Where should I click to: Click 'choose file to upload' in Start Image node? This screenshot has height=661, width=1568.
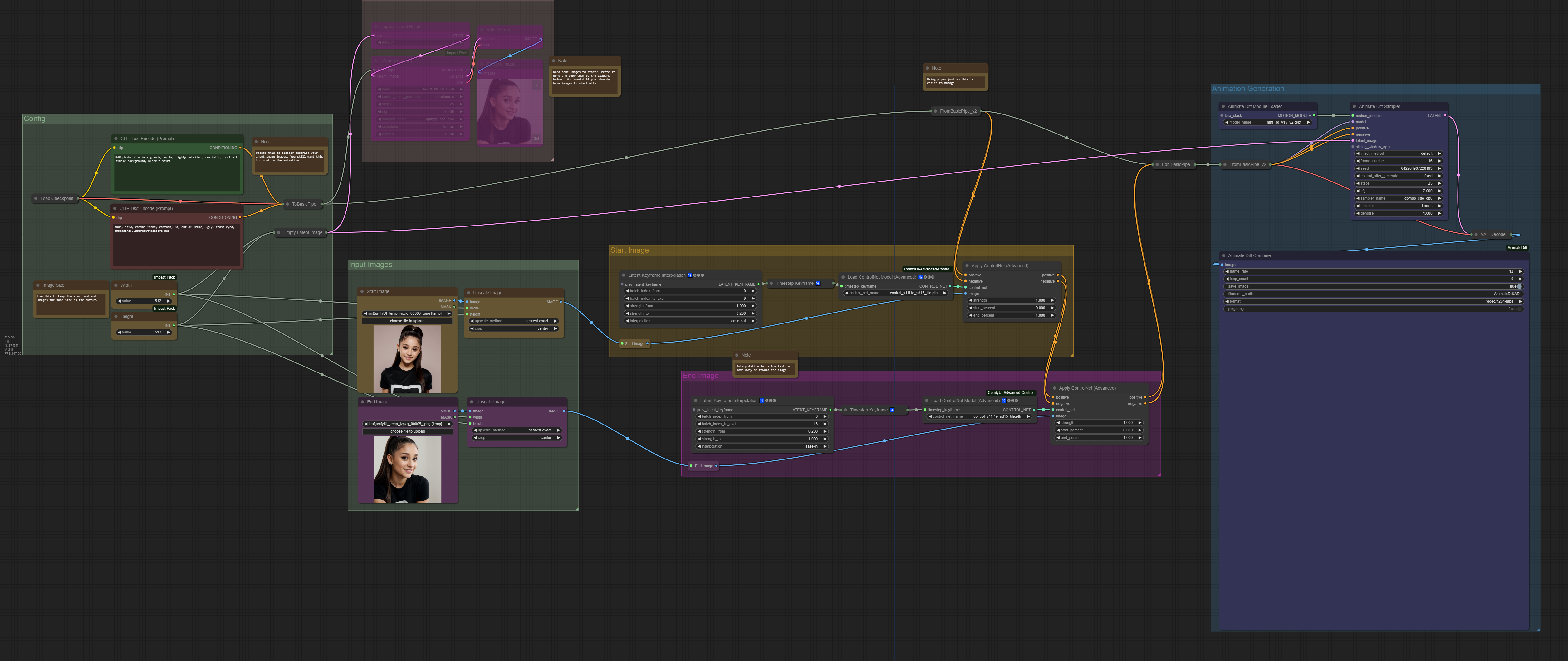point(407,321)
